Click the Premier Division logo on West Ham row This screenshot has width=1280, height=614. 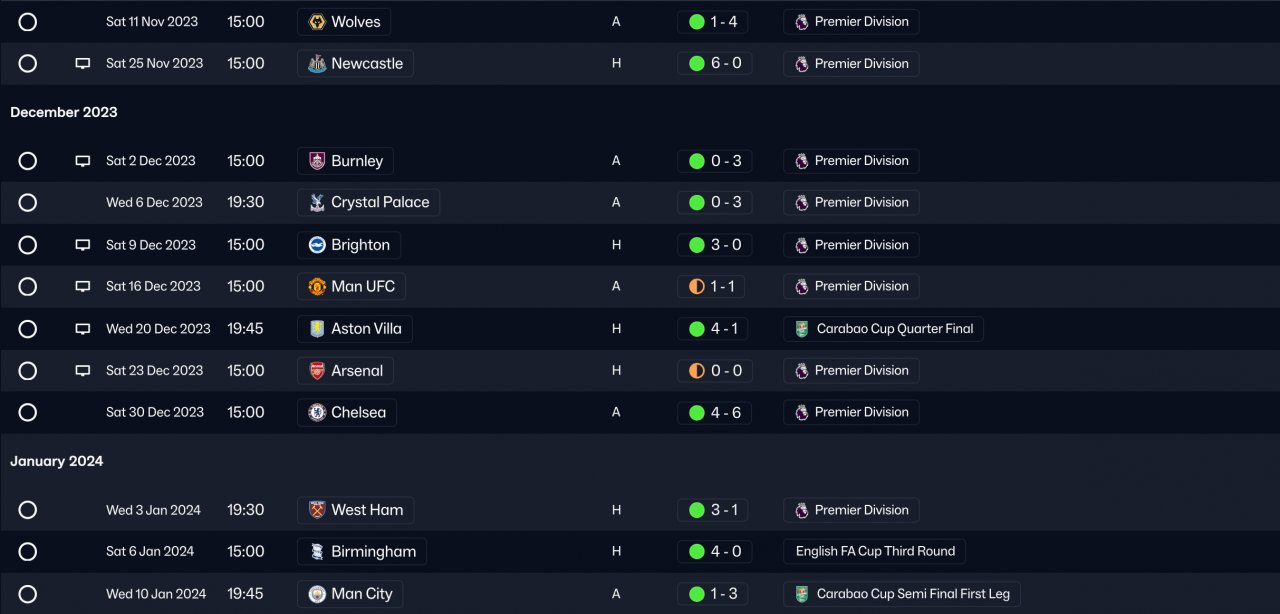click(x=802, y=511)
